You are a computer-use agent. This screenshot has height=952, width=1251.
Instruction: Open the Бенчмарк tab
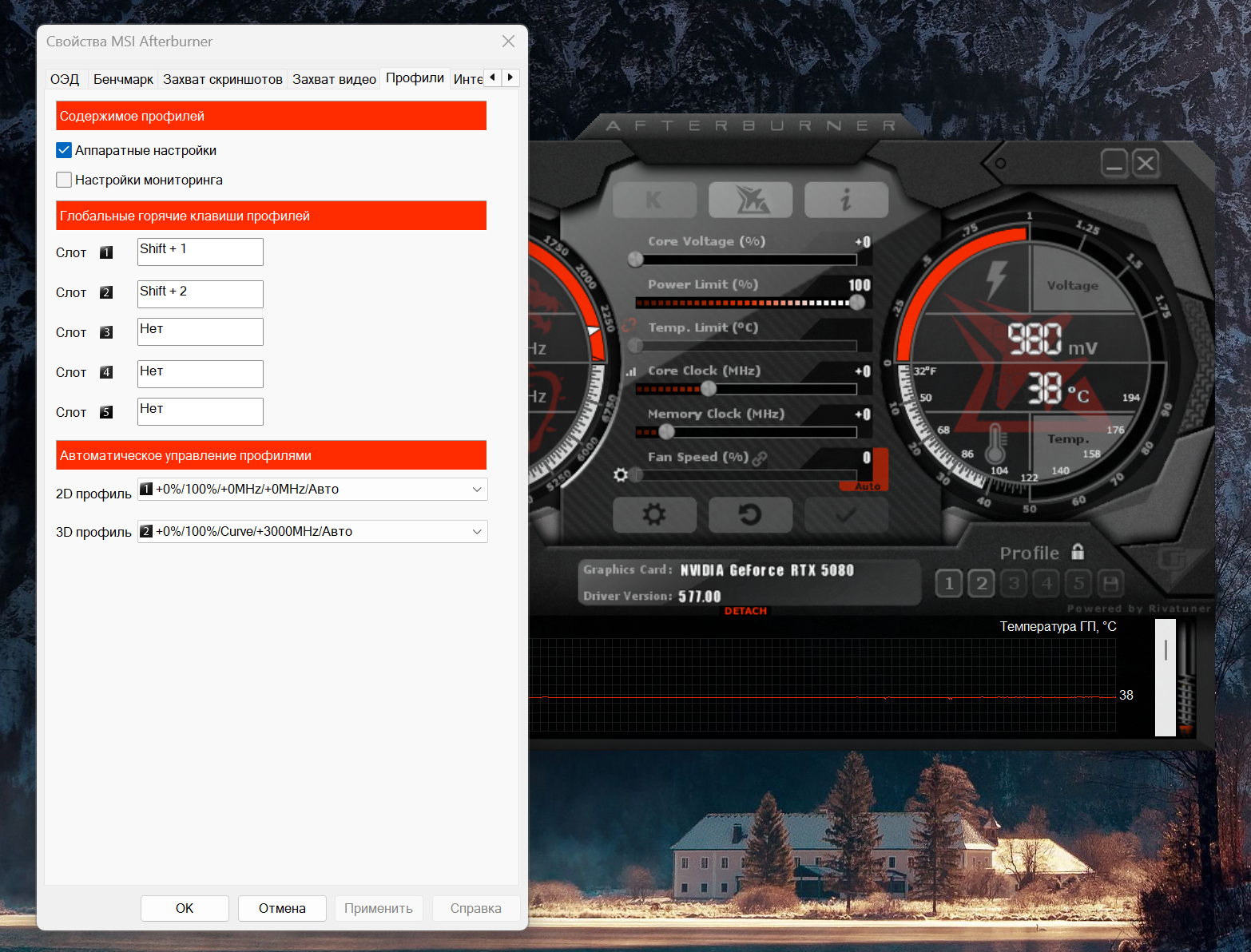point(123,79)
